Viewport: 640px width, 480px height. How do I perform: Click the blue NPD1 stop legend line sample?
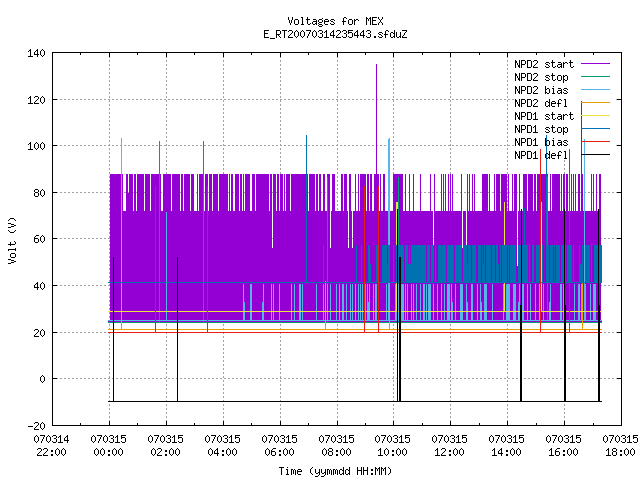coord(596,129)
